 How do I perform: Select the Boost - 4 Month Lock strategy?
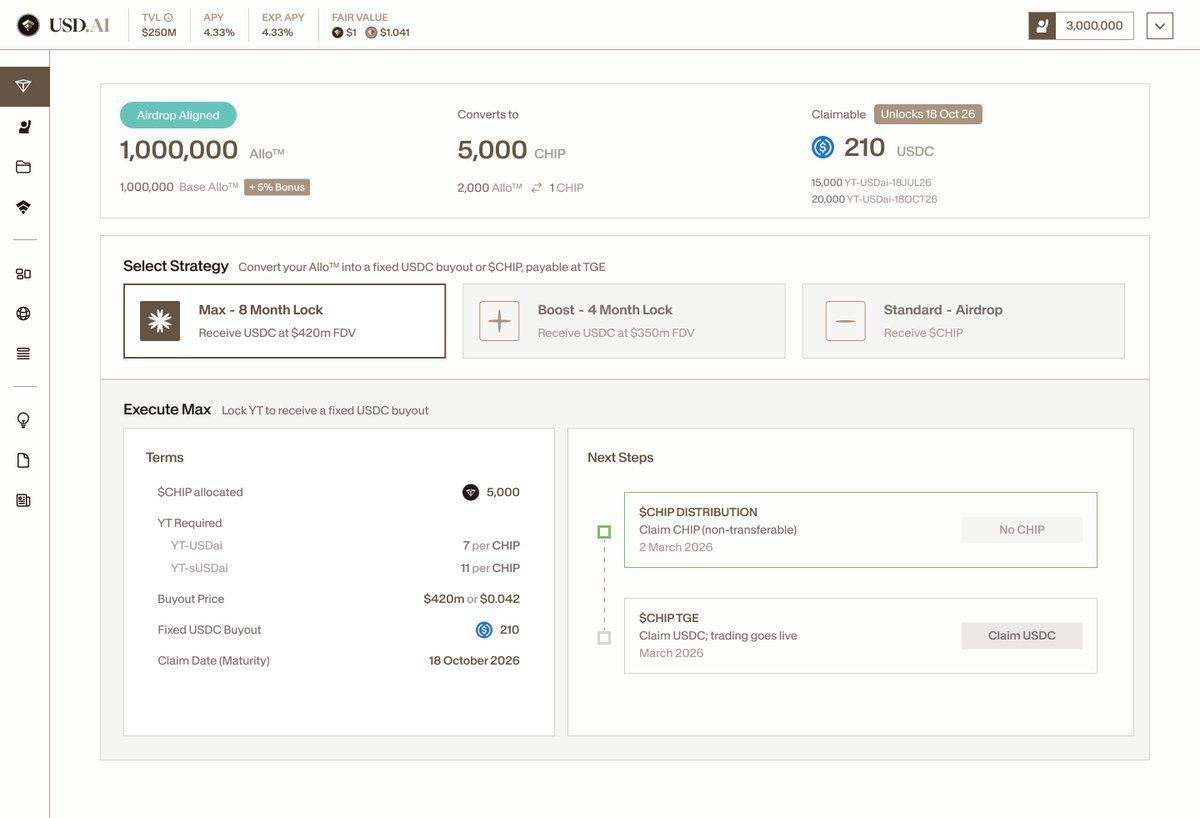[623, 321]
